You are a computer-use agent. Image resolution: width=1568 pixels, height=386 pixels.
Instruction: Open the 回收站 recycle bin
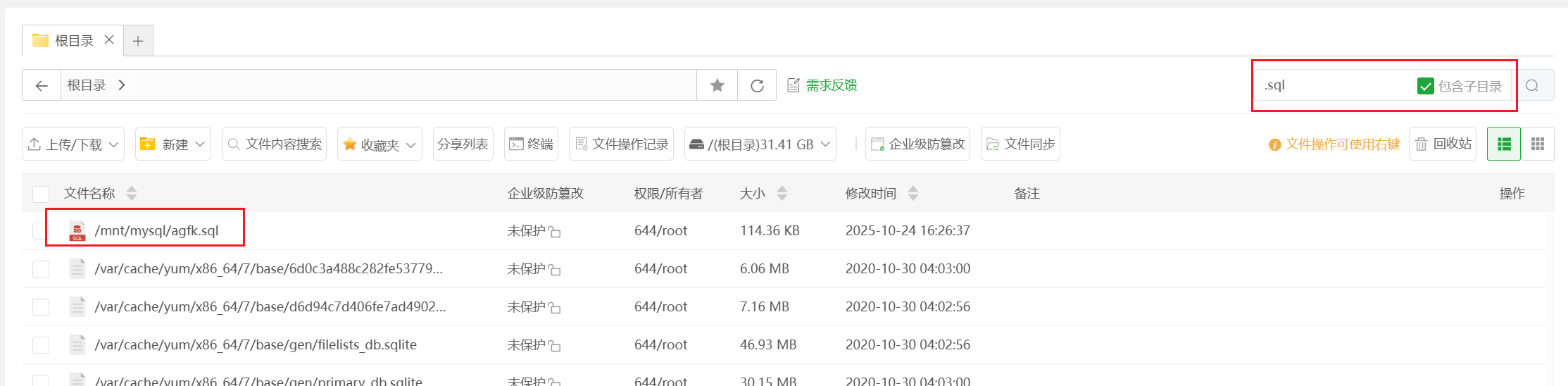click(x=1443, y=144)
